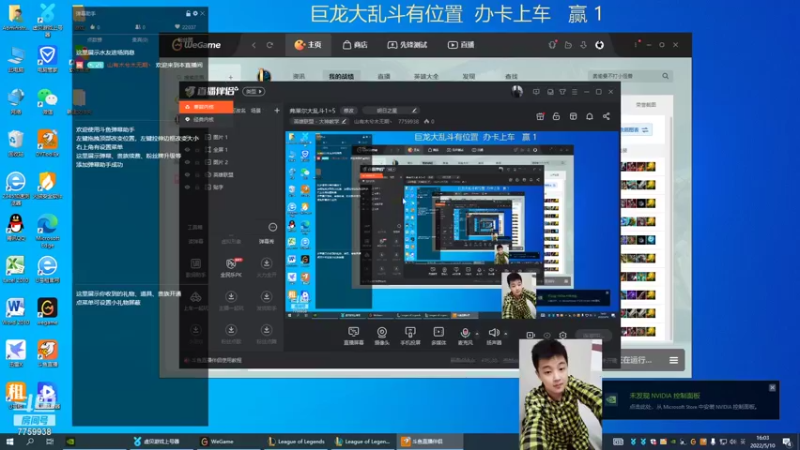Click the lock icon in streaming tool header
The image size is (800, 450).
point(556,116)
